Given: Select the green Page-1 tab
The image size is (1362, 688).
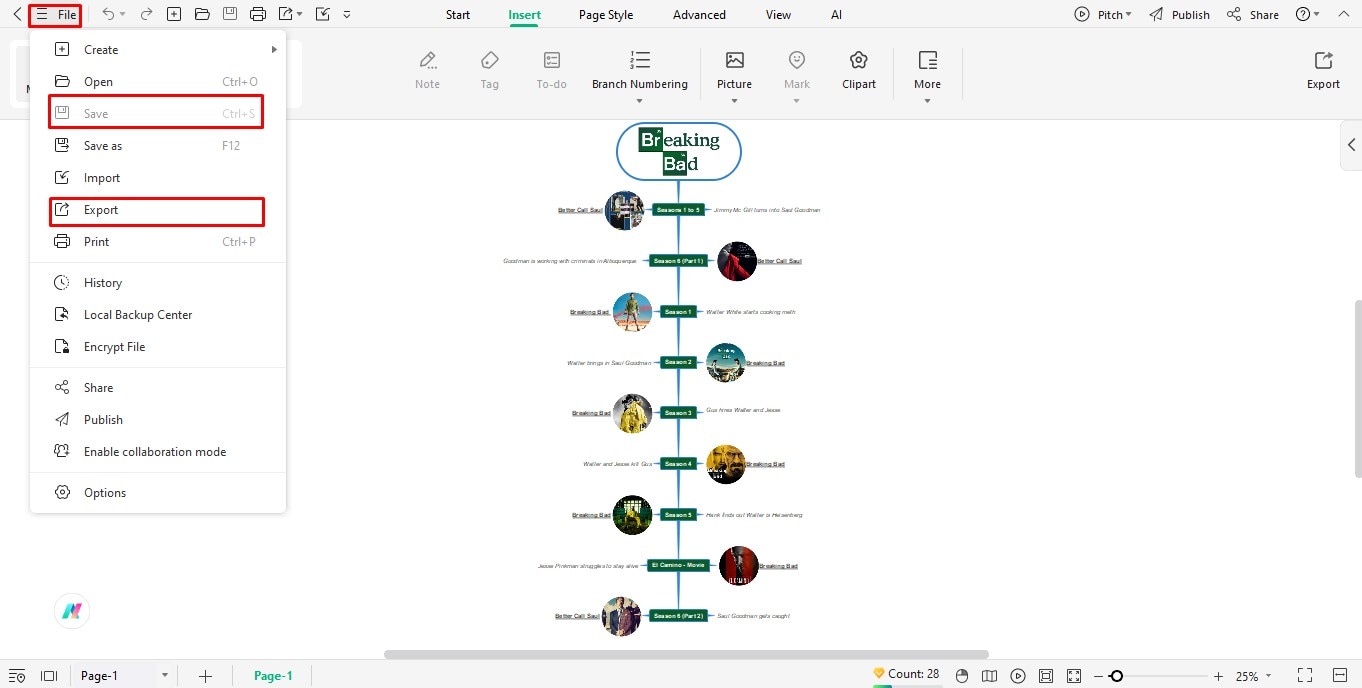Looking at the screenshot, I should pyautogui.click(x=273, y=676).
